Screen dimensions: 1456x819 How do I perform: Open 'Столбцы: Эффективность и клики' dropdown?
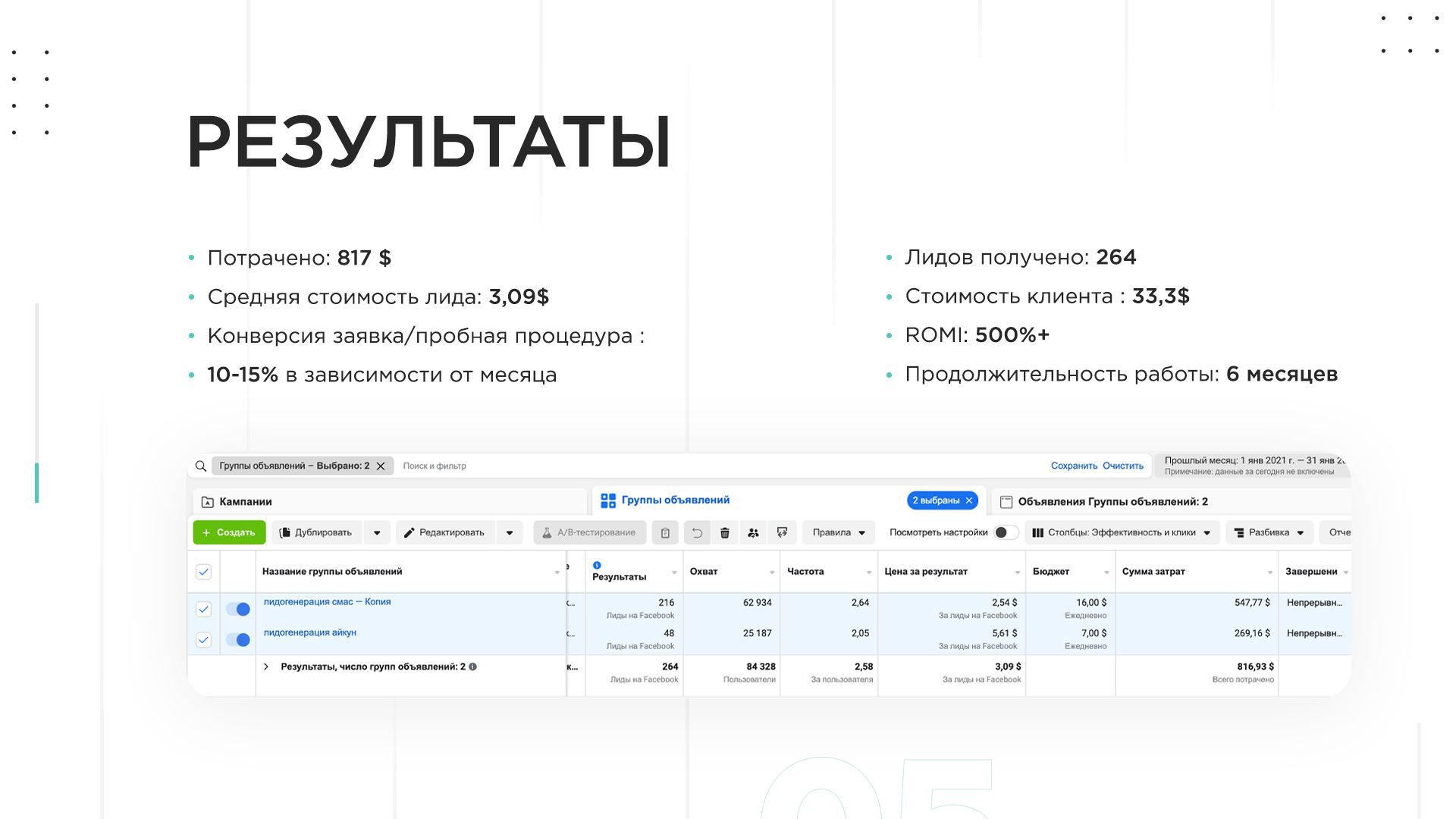pyautogui.click(x=1122, y=532)
